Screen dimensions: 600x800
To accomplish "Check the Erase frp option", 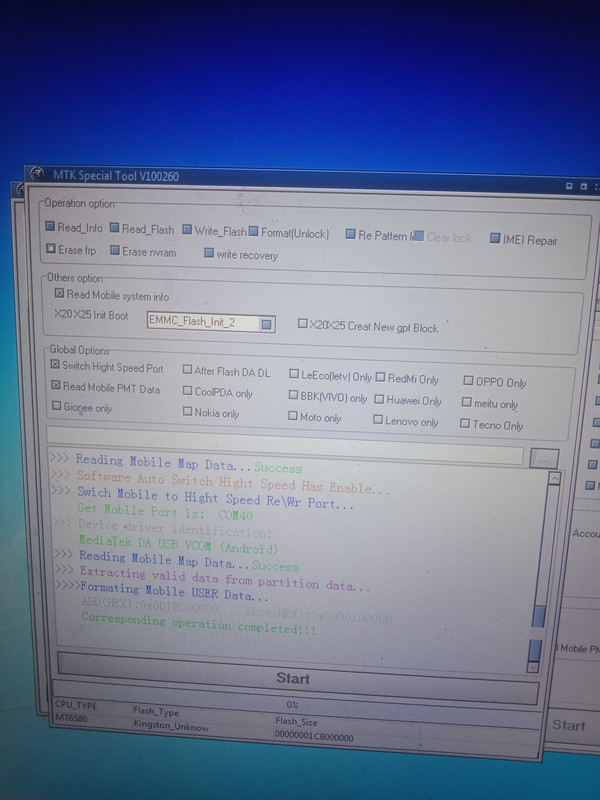I will click(51, 248).
